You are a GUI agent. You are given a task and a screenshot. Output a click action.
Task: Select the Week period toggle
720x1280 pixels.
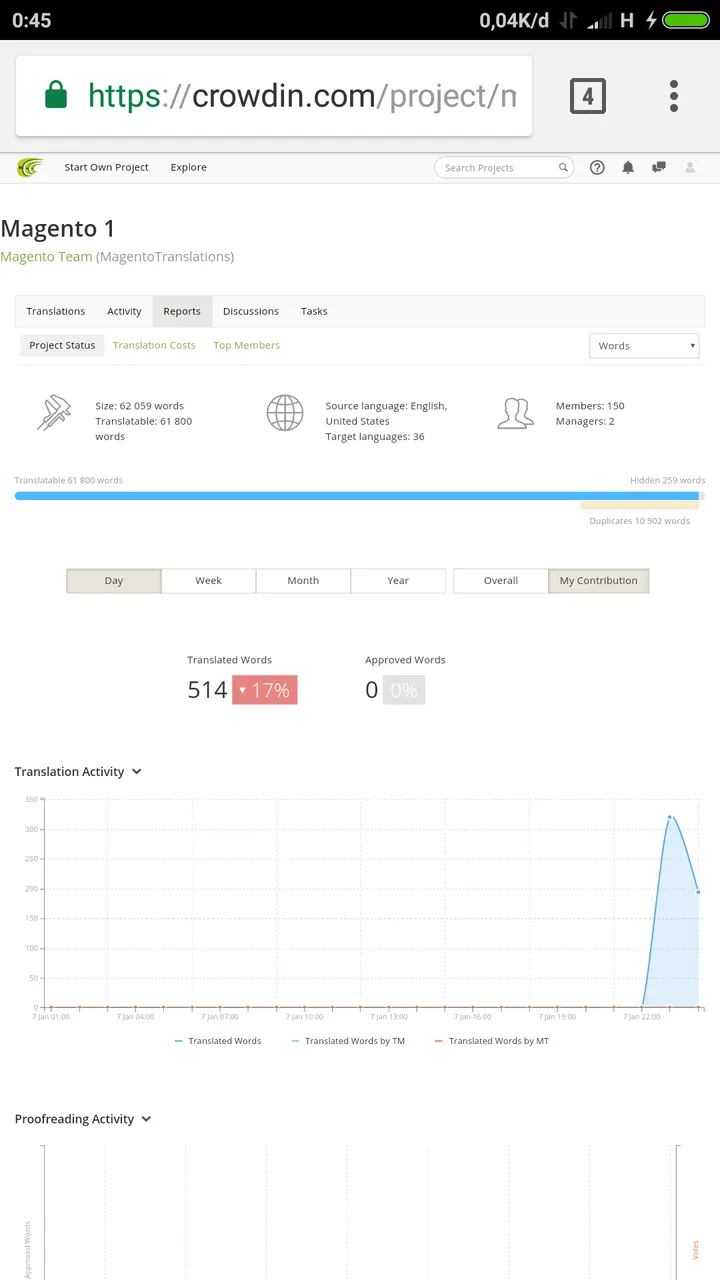[x=208, y=581]
